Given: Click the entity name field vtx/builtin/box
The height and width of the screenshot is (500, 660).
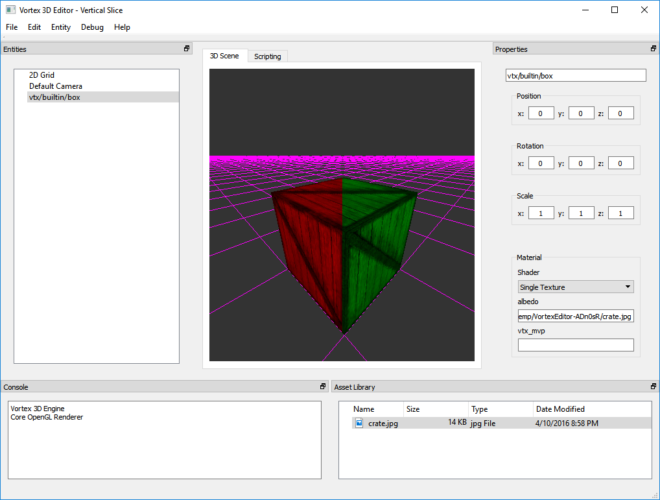Looking at the screenshot, I should [575, 76].
